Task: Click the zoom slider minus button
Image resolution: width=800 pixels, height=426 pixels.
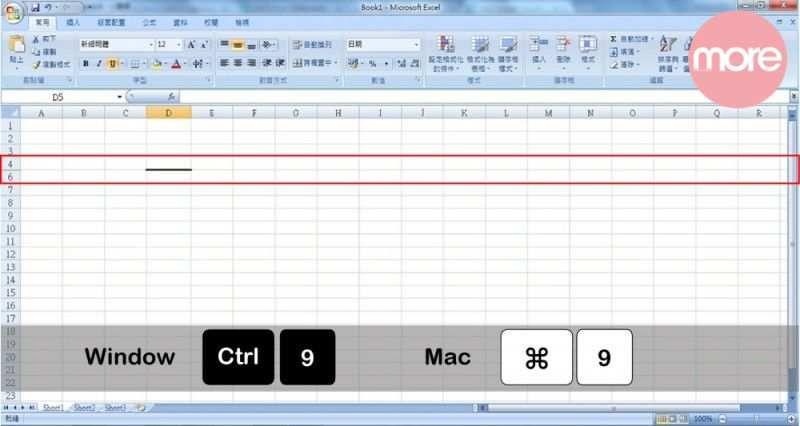Action: [x=722, y=419]
